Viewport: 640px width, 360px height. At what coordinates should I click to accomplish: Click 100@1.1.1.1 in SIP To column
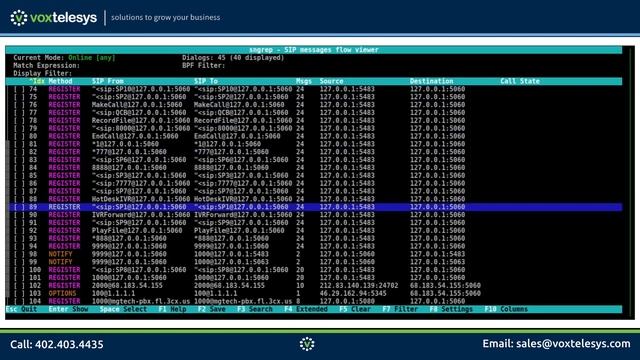pos(216,293)
